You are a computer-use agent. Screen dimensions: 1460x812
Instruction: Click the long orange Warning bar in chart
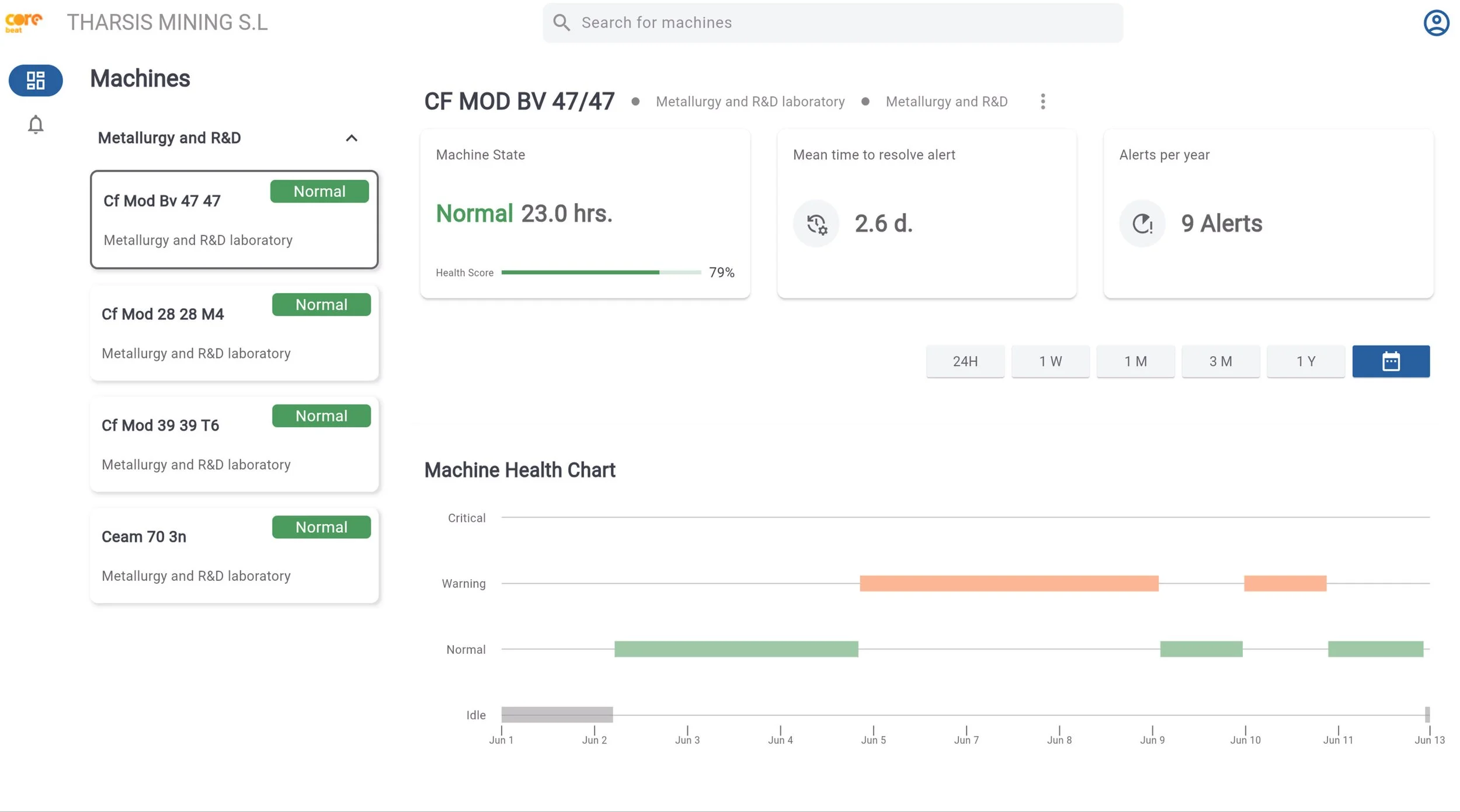1009,583
